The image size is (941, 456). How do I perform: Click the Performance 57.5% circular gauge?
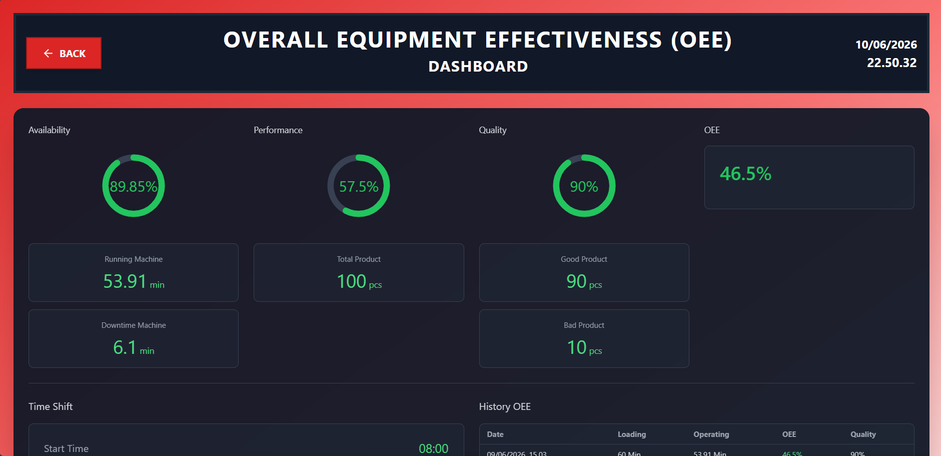[x=358, y=186]
